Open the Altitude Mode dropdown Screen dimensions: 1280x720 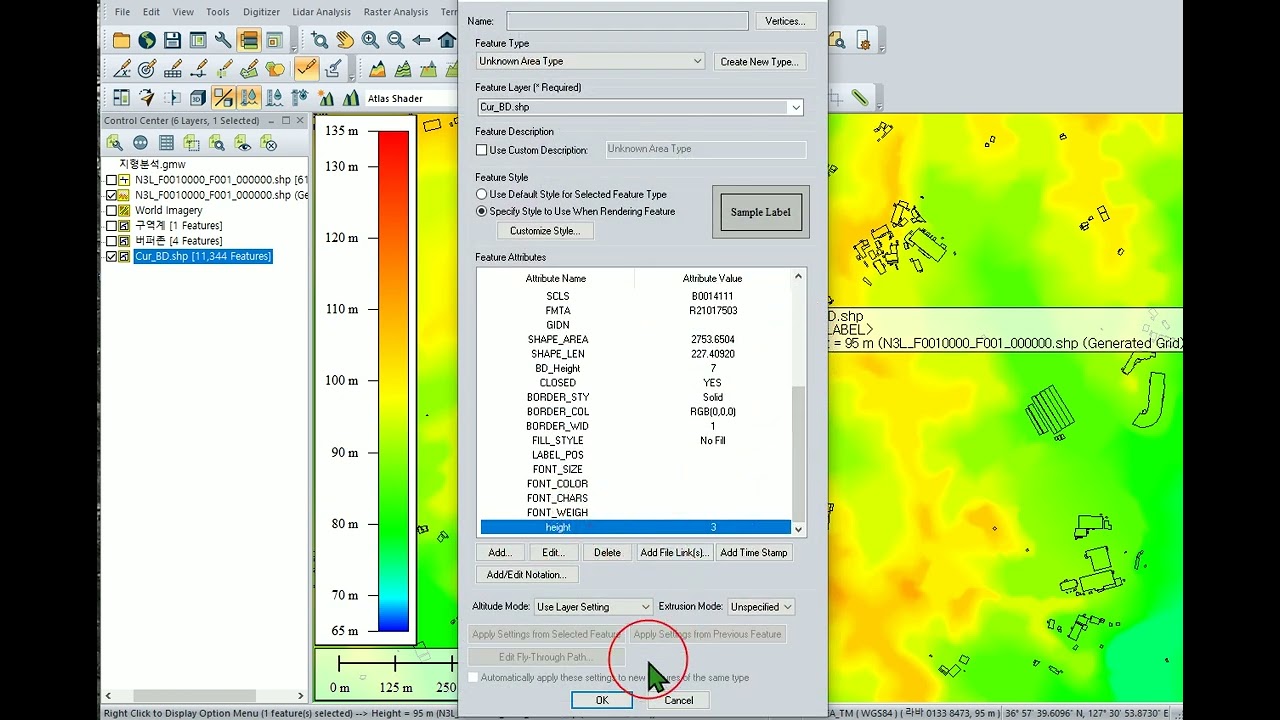(x=645, y=607)
